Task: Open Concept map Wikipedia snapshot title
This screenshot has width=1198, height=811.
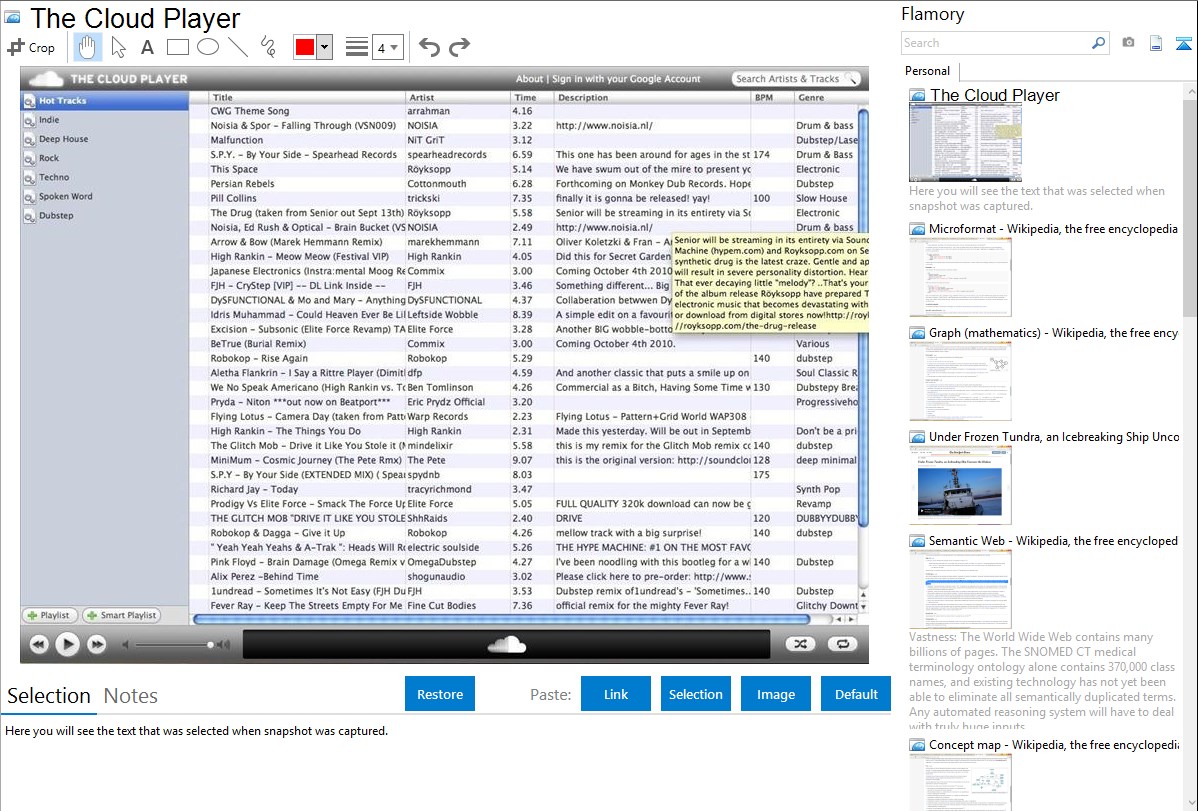Action: (1053, 744)
